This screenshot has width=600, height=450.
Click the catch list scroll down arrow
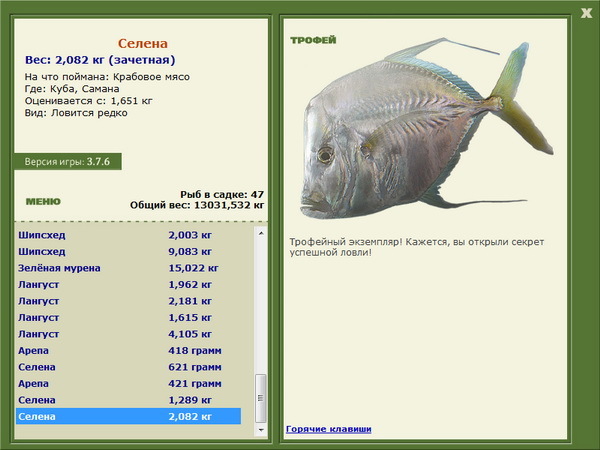click(x=261, y=430)
